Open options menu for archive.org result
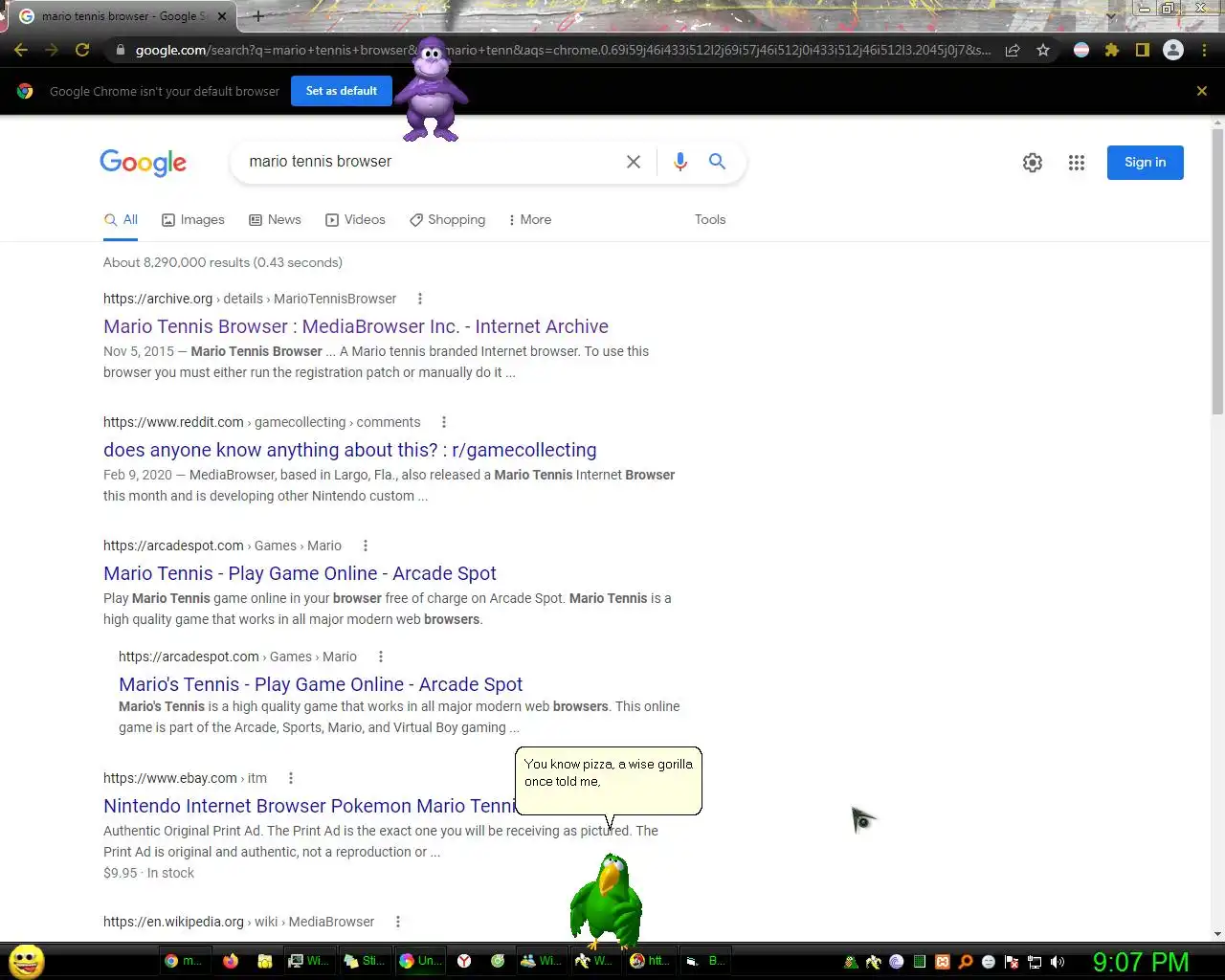The image size is (1225, 980). tap(419, 299)
